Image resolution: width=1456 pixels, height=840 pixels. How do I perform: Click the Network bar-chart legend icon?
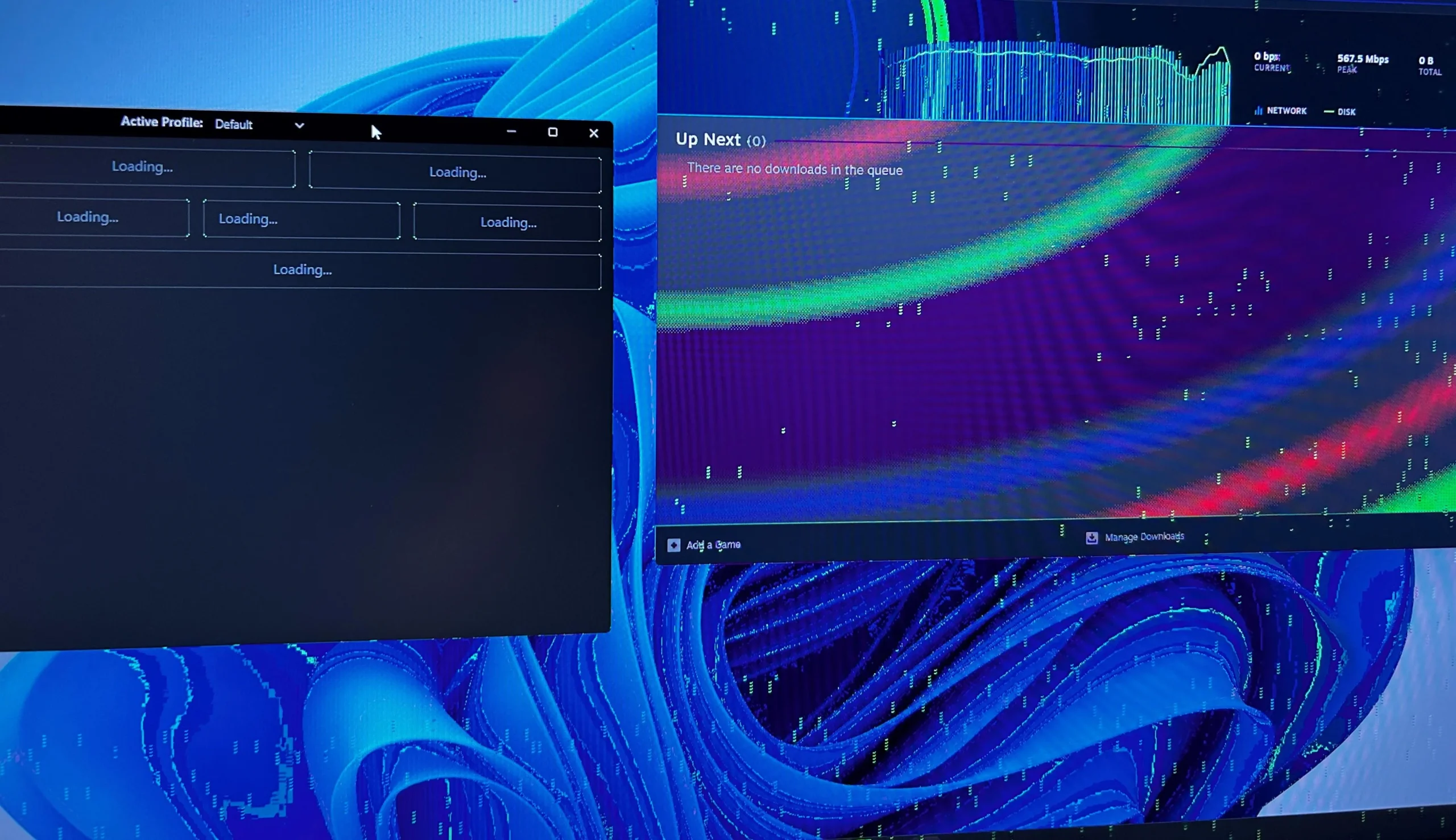click(x=1258, y=111)
